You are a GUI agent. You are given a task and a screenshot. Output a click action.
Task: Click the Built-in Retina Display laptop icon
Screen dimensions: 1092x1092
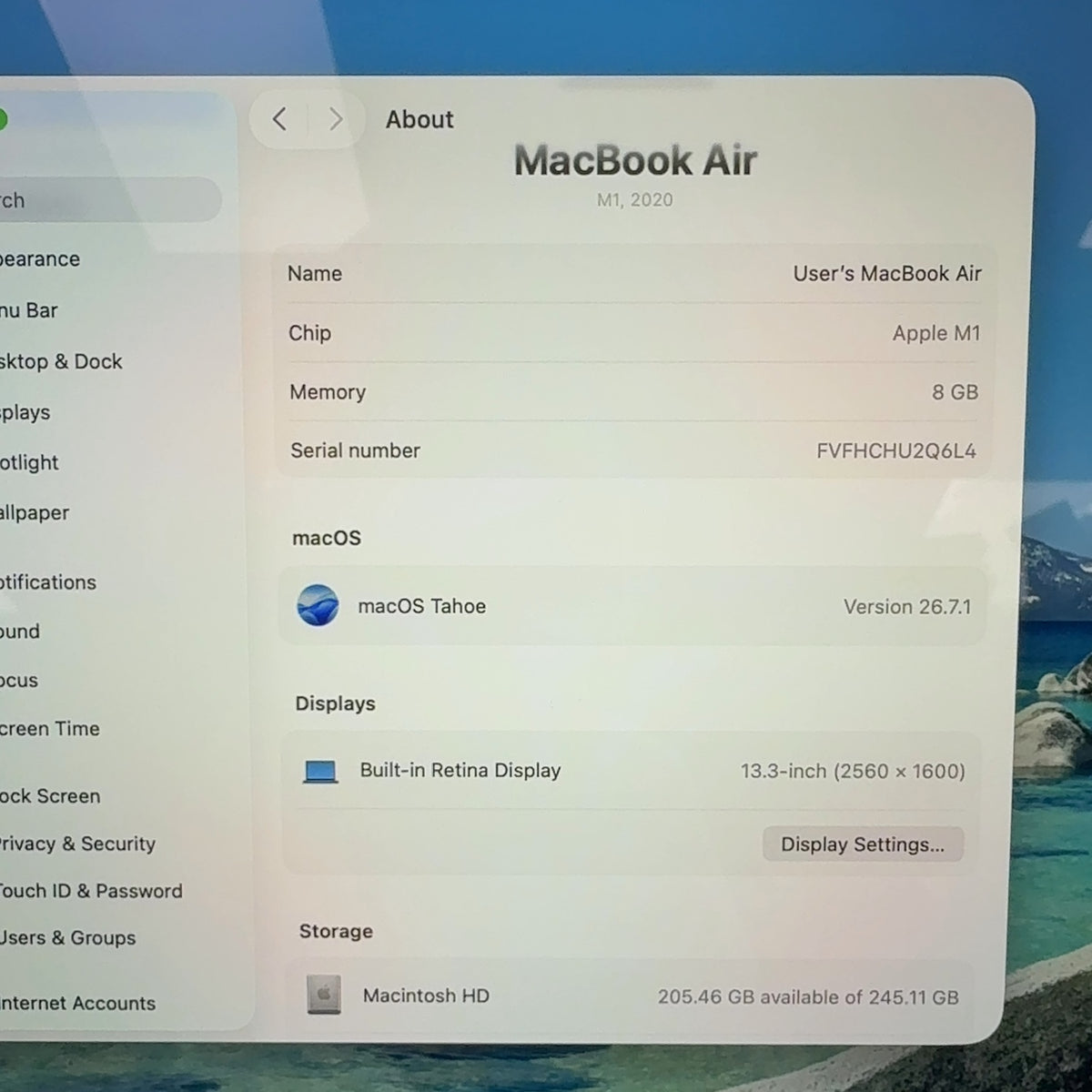320,772
